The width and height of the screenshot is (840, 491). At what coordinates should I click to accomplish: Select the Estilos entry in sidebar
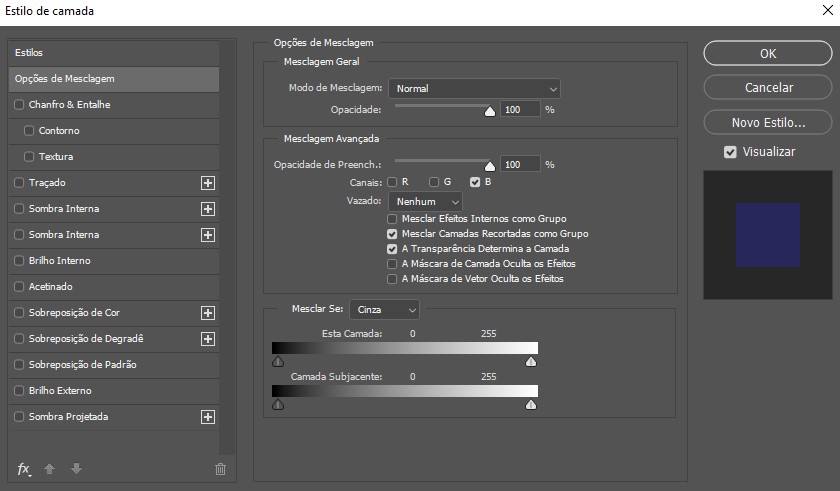114,52
